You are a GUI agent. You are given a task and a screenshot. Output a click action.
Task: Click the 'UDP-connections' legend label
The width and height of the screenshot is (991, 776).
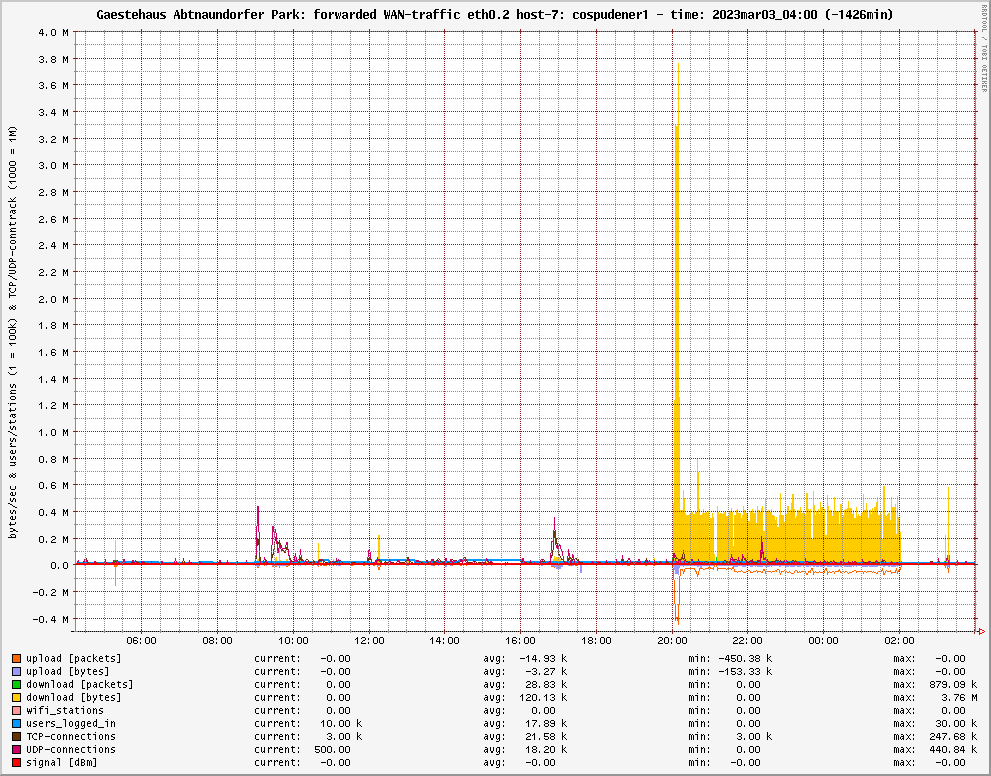(x=71, y=749)
